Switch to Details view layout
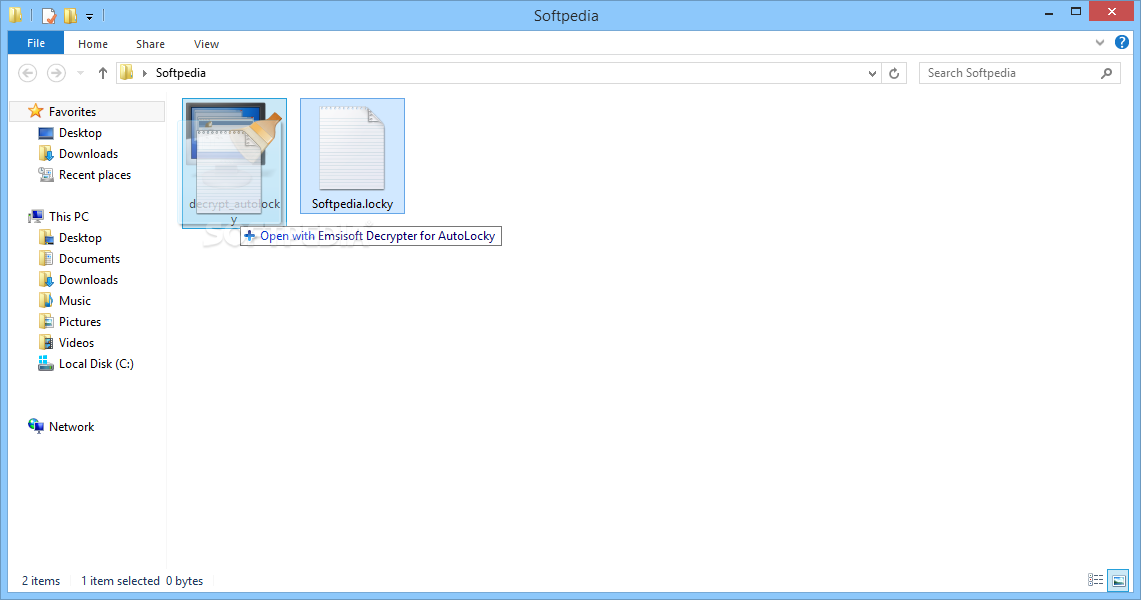This screenshot has width=1141, height=600. click(1095, 580)
